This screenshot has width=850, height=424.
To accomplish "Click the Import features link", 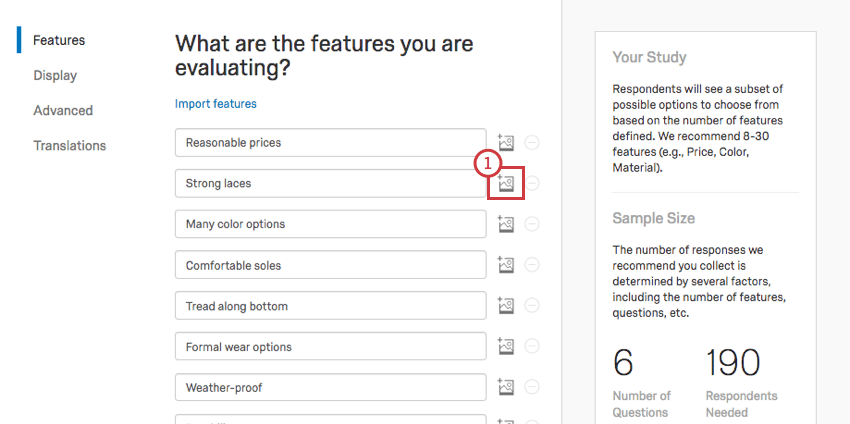I will pos(216,103).
